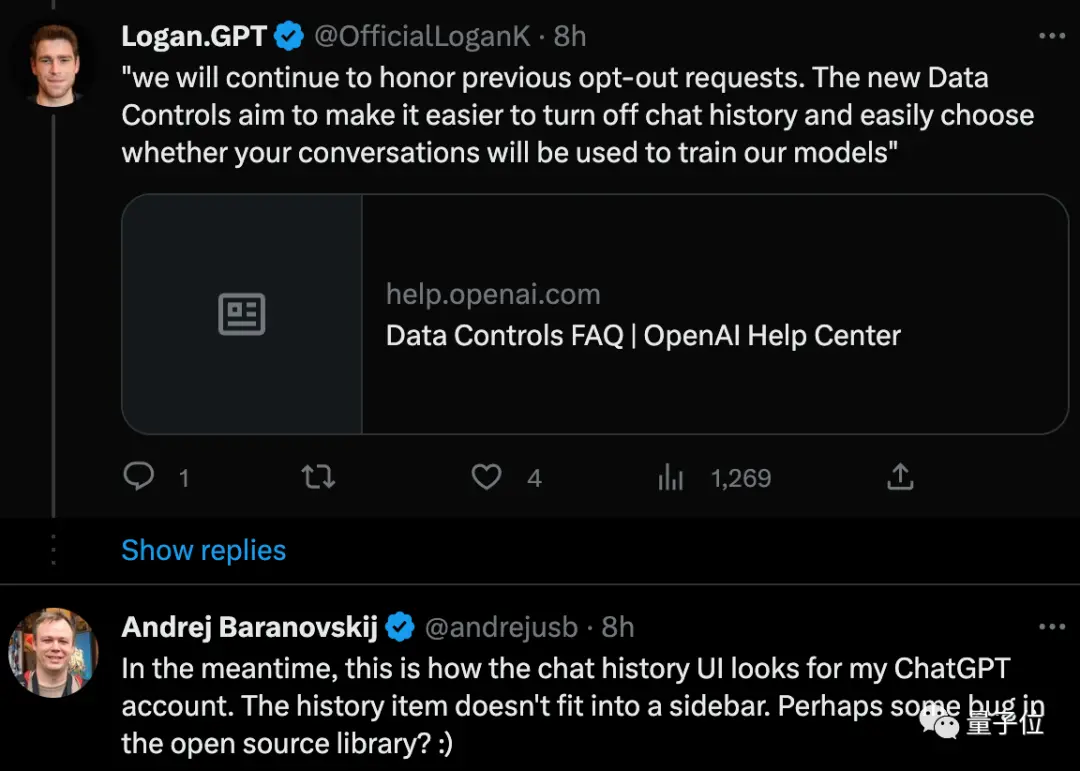Click the article icon in link card

(x=242, y=314)
